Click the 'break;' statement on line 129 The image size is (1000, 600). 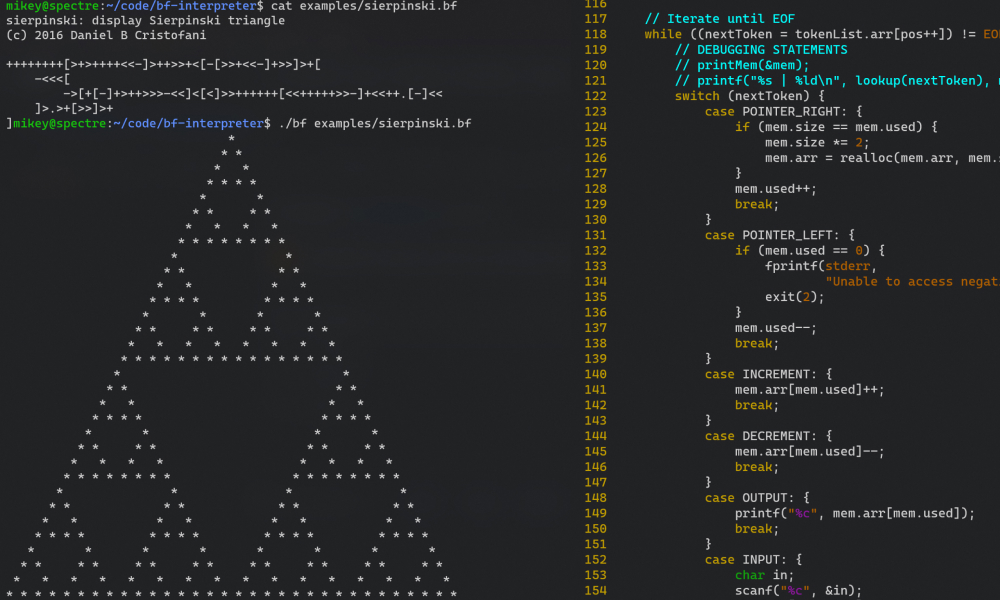(x=757, y=204)
